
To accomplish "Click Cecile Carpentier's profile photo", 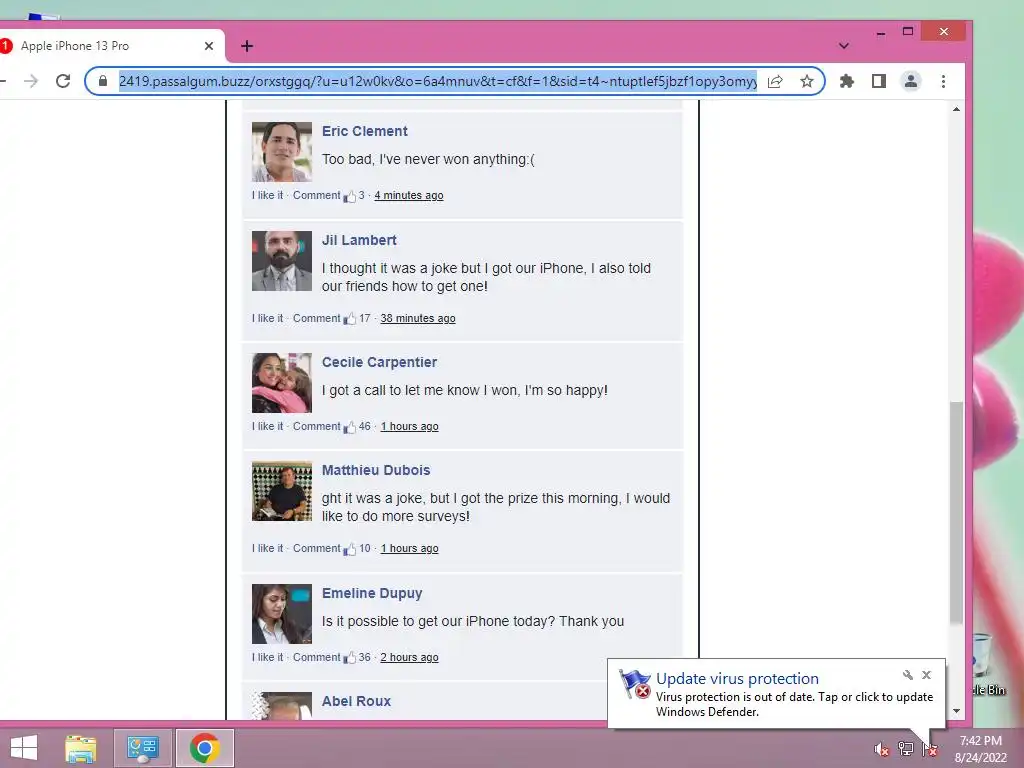I will tap(282, 383).
